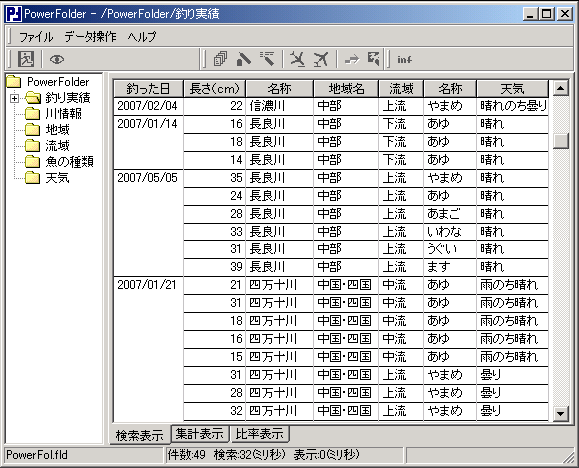Screen dimensions: 579x468
Task: Select the pencil with list lines icon
Action: (267, 59)
